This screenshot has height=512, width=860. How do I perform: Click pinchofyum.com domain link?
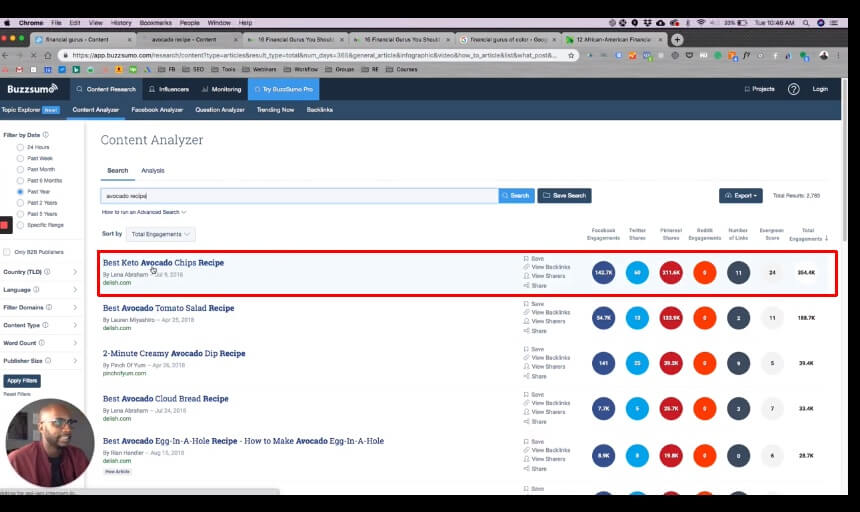(125, 373)
